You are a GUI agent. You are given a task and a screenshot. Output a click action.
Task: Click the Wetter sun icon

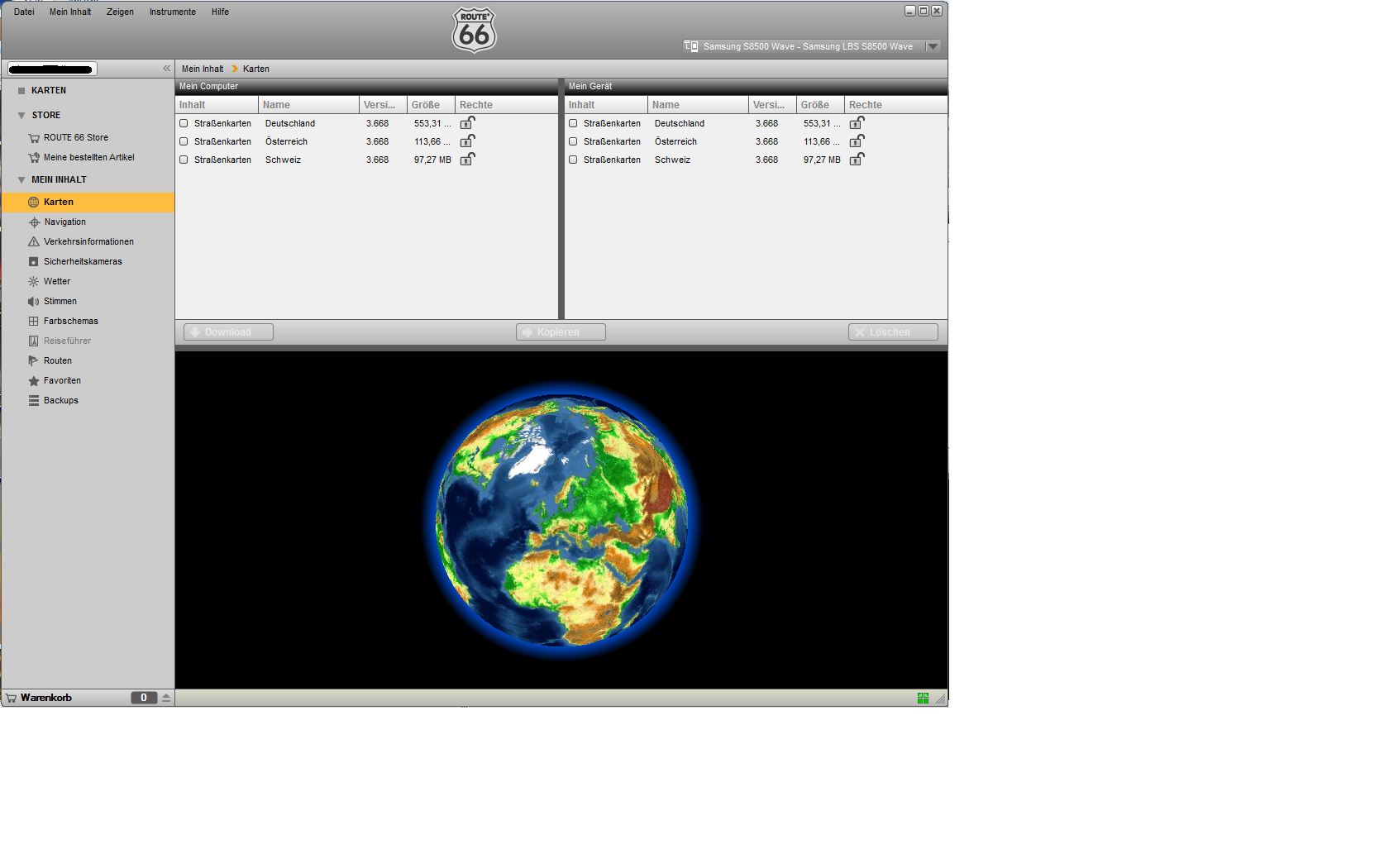pos(34,282)
